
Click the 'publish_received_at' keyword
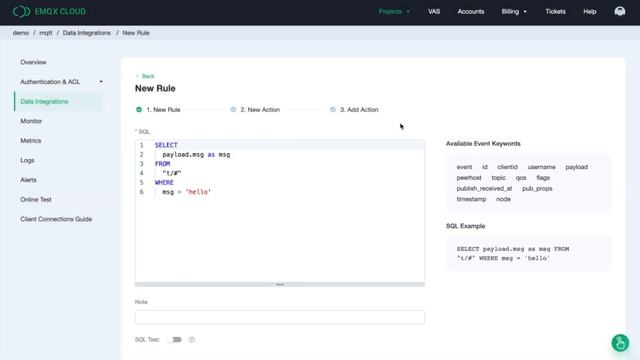tap(484, 189)
